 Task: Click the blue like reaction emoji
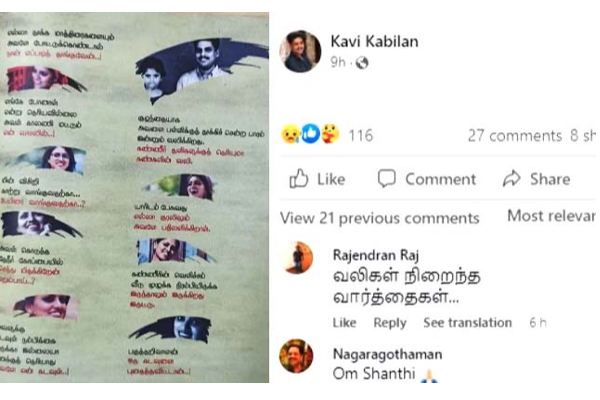[310, 134]
